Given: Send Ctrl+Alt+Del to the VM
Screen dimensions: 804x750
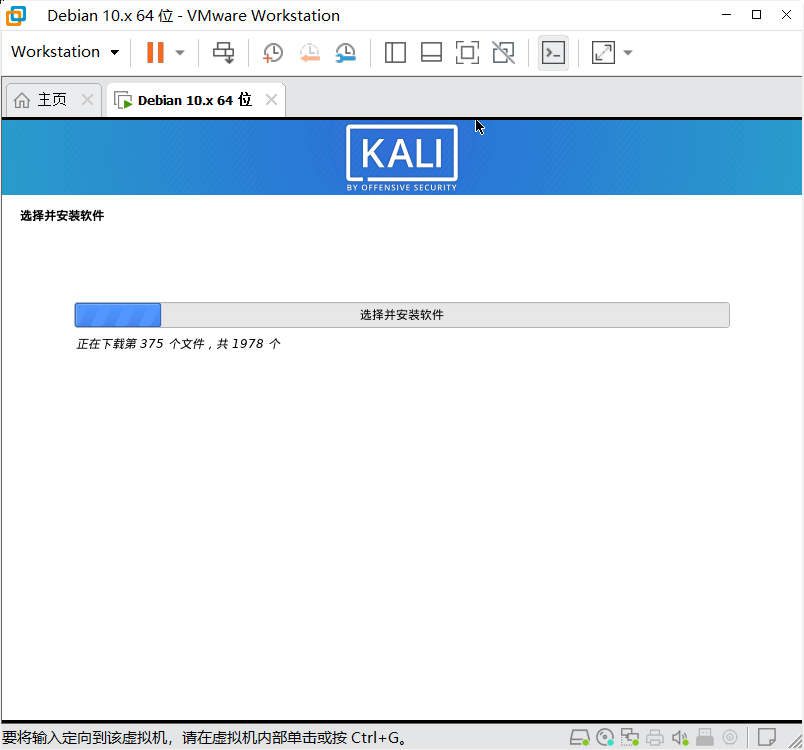Looking at the screenshot, I should [224, 52].
